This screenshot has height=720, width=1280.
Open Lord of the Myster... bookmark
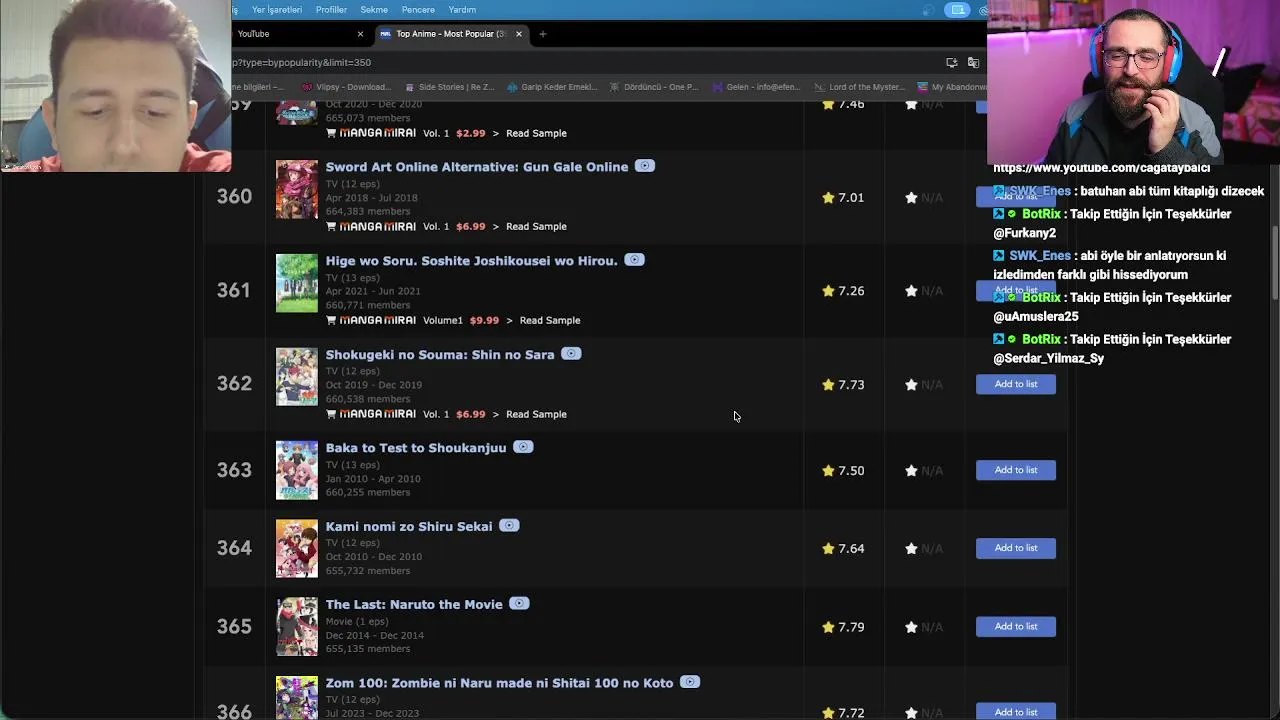tap(860, 87)
